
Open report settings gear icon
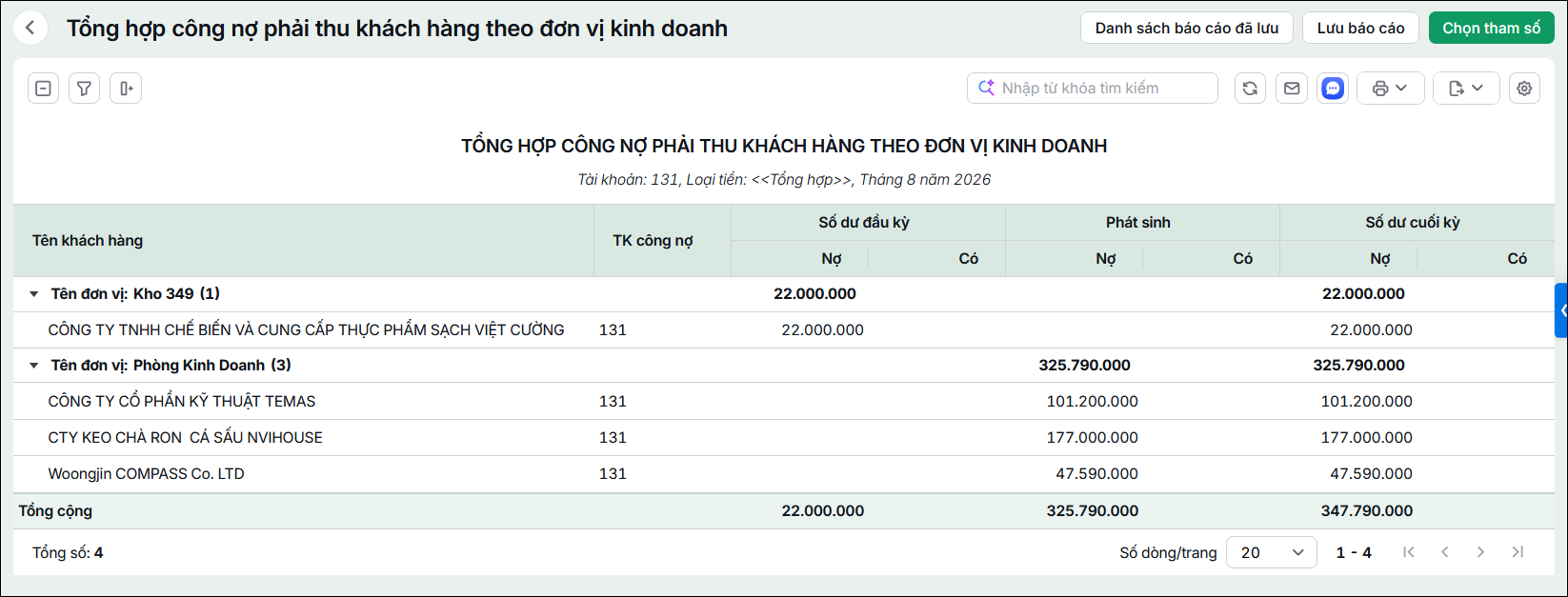pos(1524,89)
